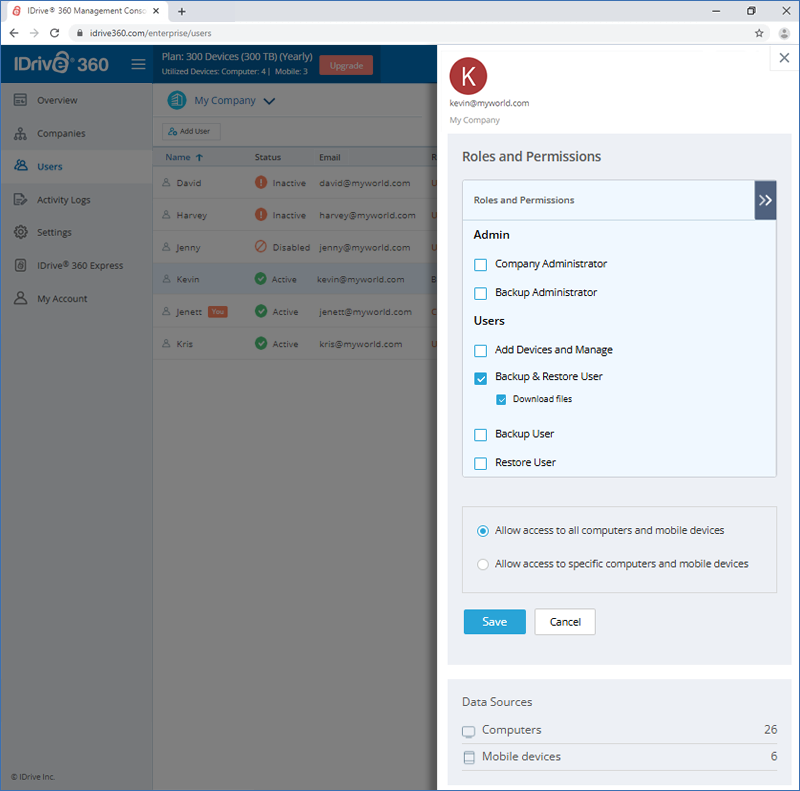The height and width of the screenshot is (791, 800).
Task: Bookmark page with the star icon
Action: point(759,33)
